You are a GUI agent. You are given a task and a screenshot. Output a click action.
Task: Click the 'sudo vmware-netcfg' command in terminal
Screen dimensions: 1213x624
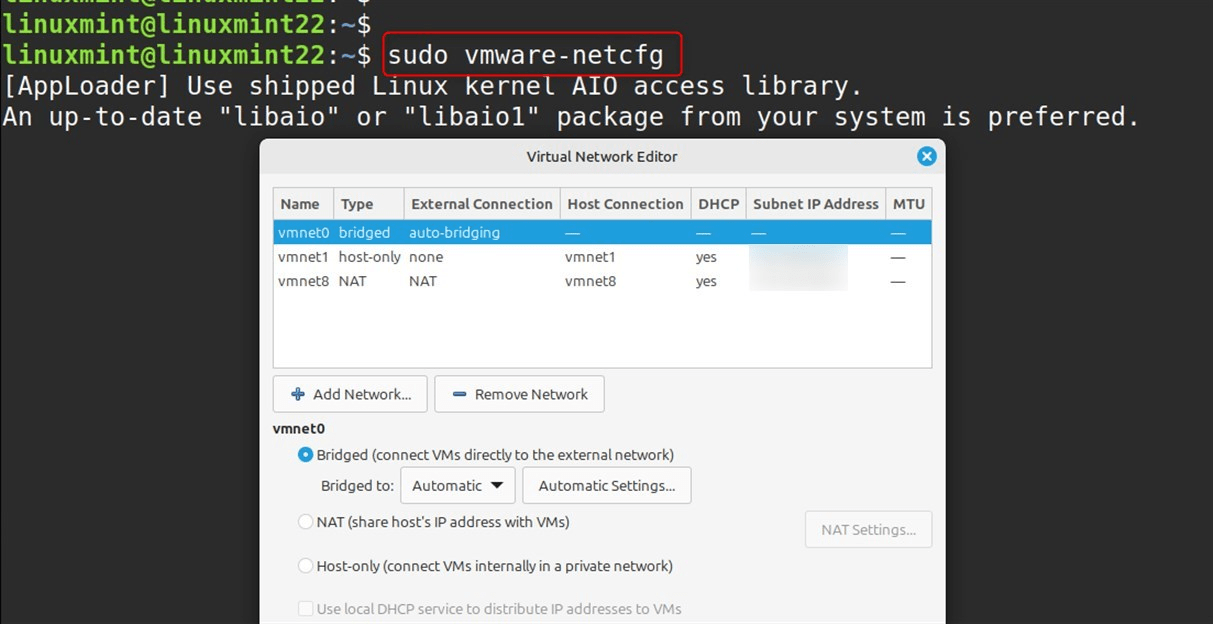pyautogui.click(x=526, y=56)
